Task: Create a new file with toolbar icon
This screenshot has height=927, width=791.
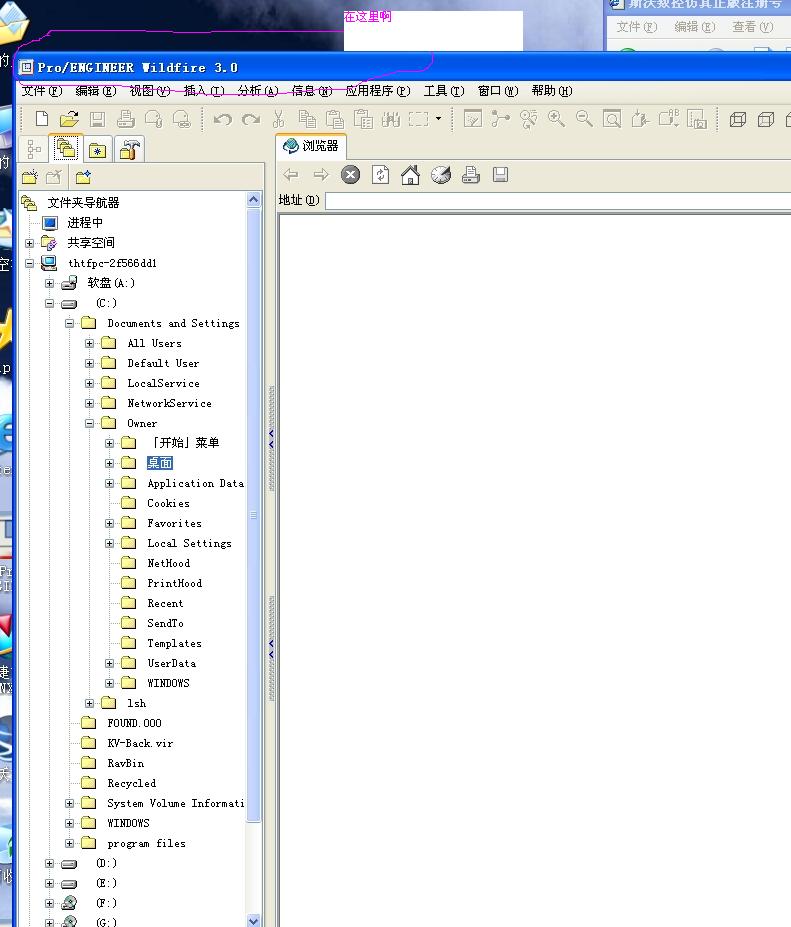Action: tap(41, 119)
